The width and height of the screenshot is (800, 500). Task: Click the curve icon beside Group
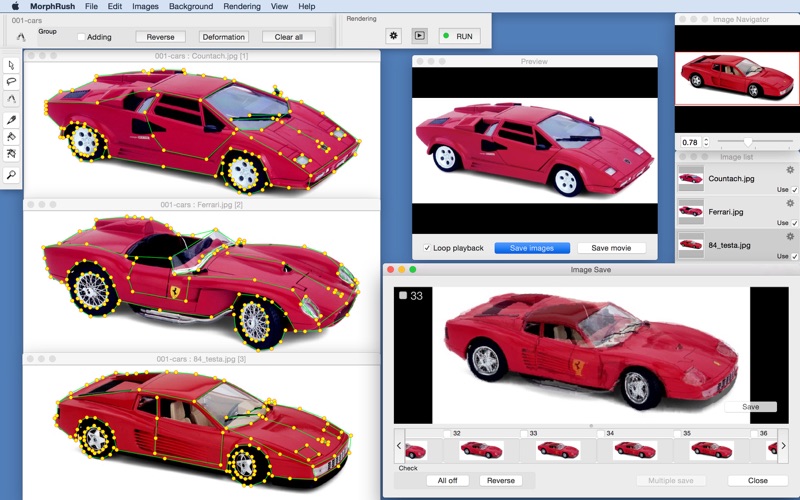tap(21, 37)
